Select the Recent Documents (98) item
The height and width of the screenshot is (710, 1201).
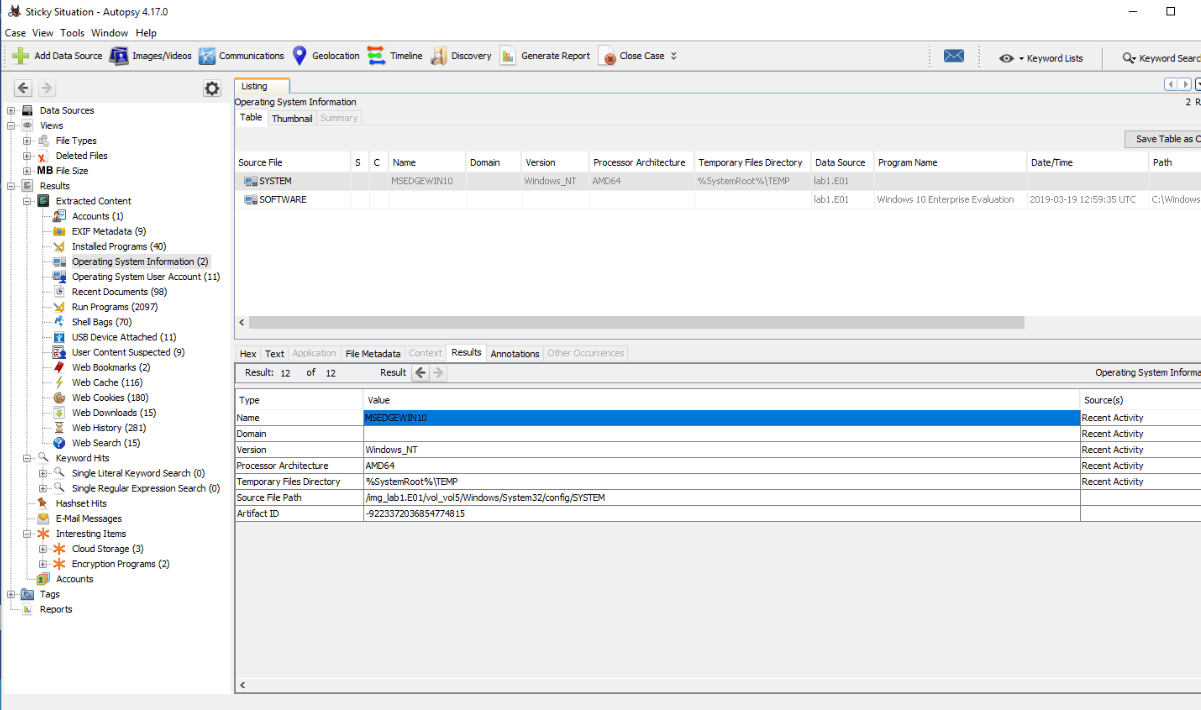pyautogui.click(x=119, y=292)
